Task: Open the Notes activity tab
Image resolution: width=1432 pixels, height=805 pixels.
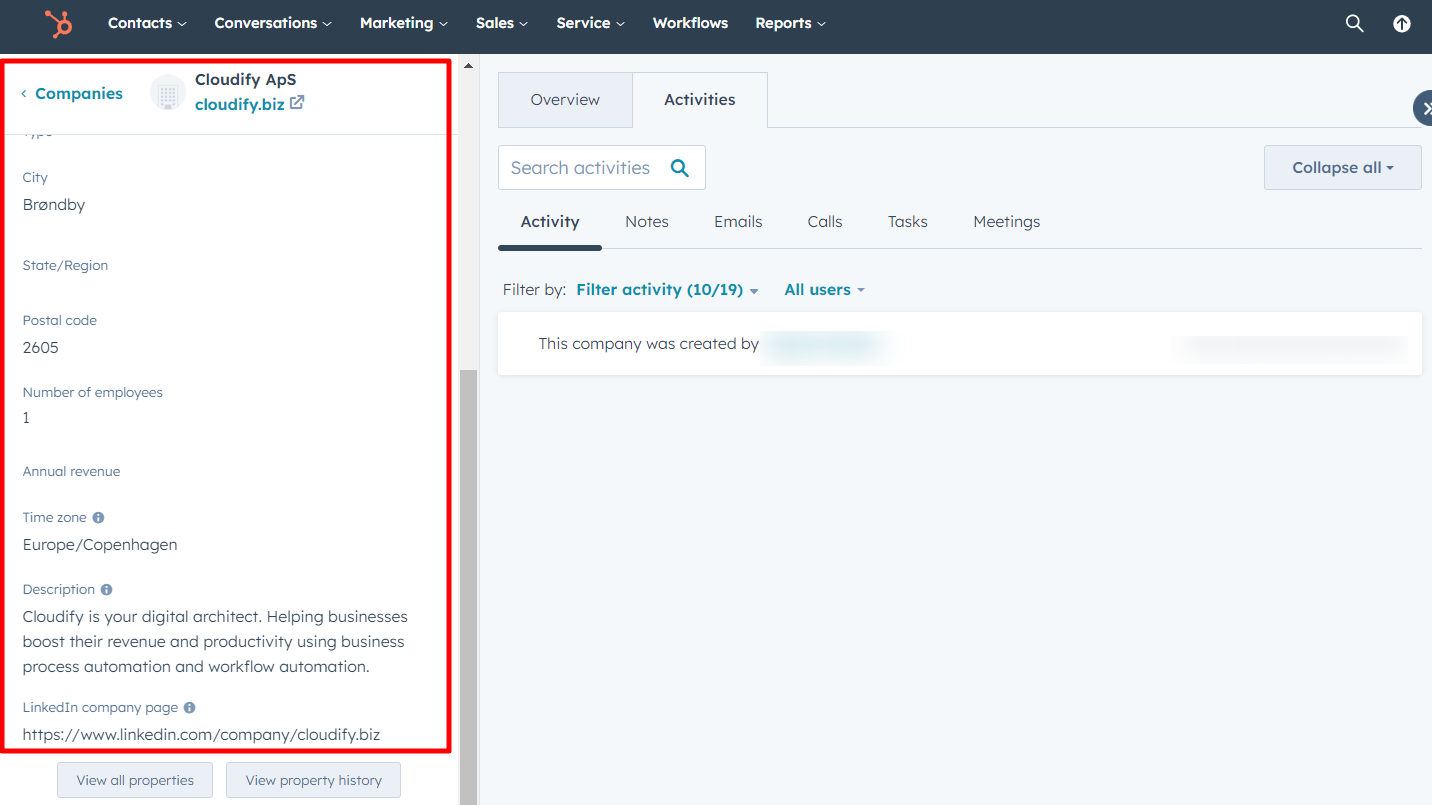Action: pos(646,221)
